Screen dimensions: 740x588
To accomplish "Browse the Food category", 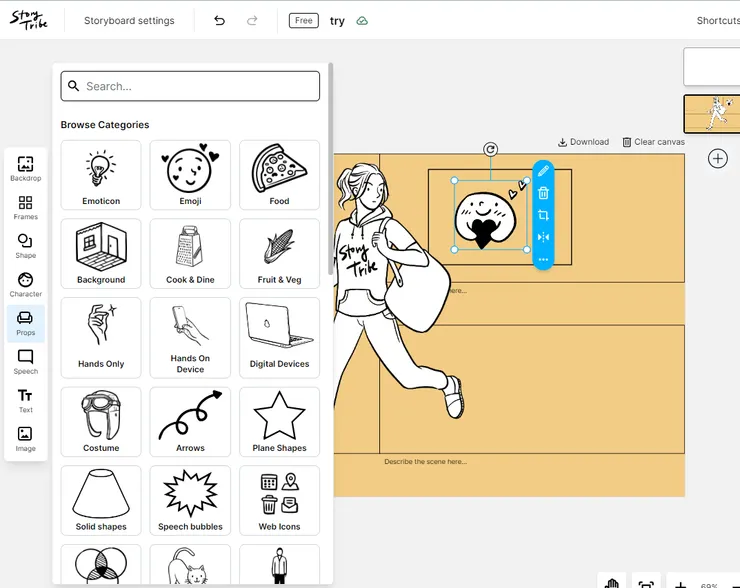I will point(279,175).
